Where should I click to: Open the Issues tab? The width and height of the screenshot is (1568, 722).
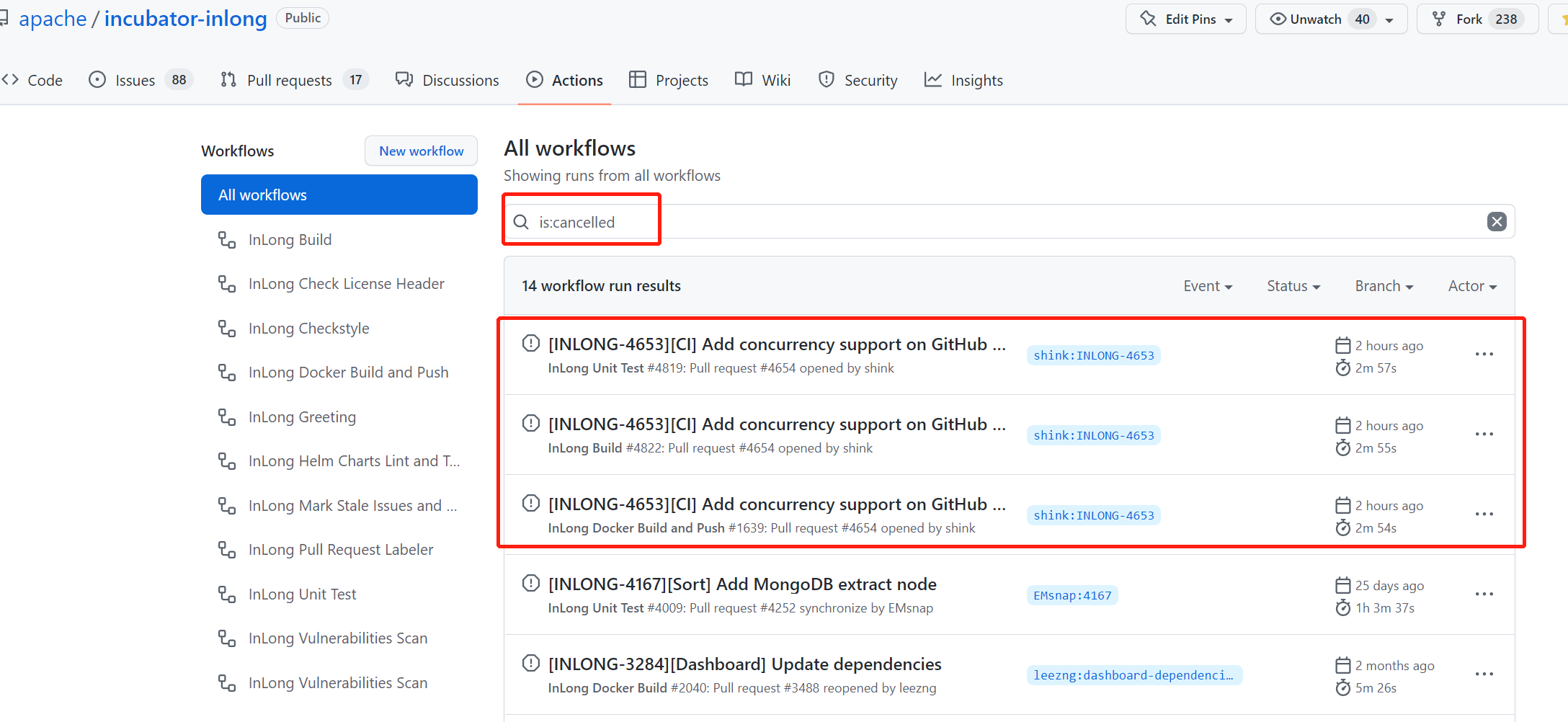[140, 80]
